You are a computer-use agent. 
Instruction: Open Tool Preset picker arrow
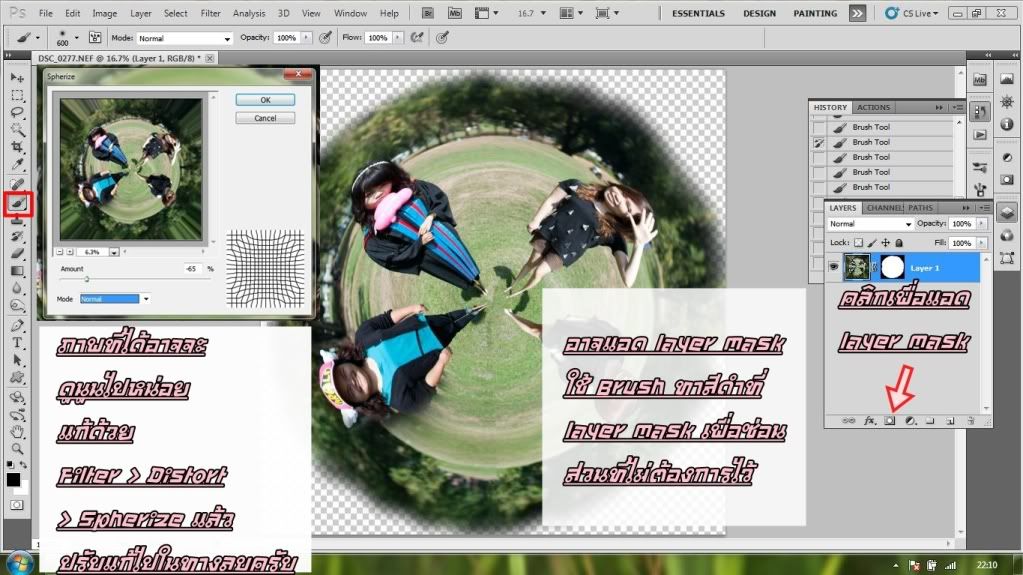tap(37, 38)
